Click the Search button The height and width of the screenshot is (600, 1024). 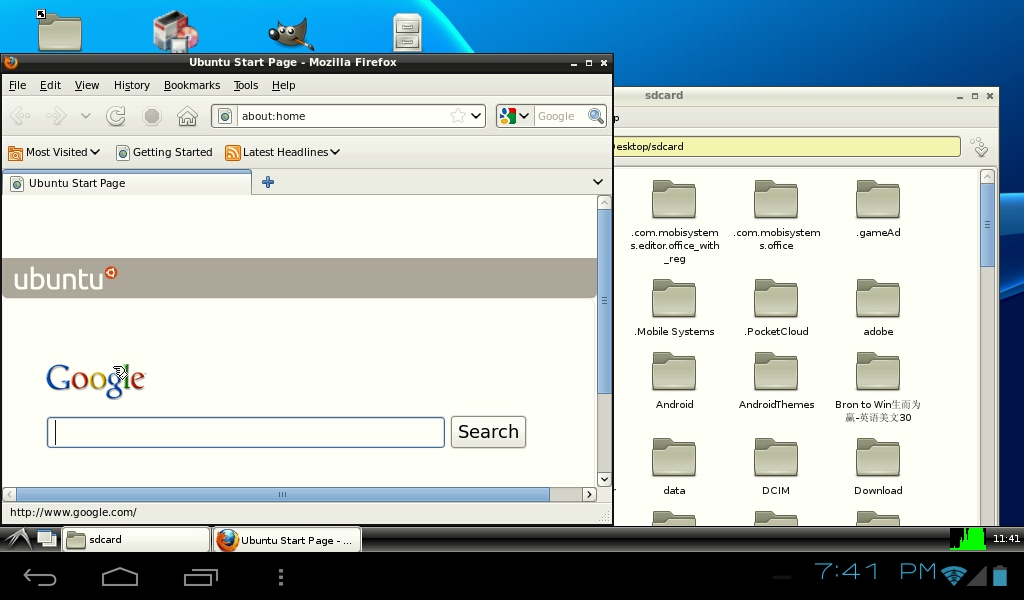pyautogui.click(x=488, y=432)
